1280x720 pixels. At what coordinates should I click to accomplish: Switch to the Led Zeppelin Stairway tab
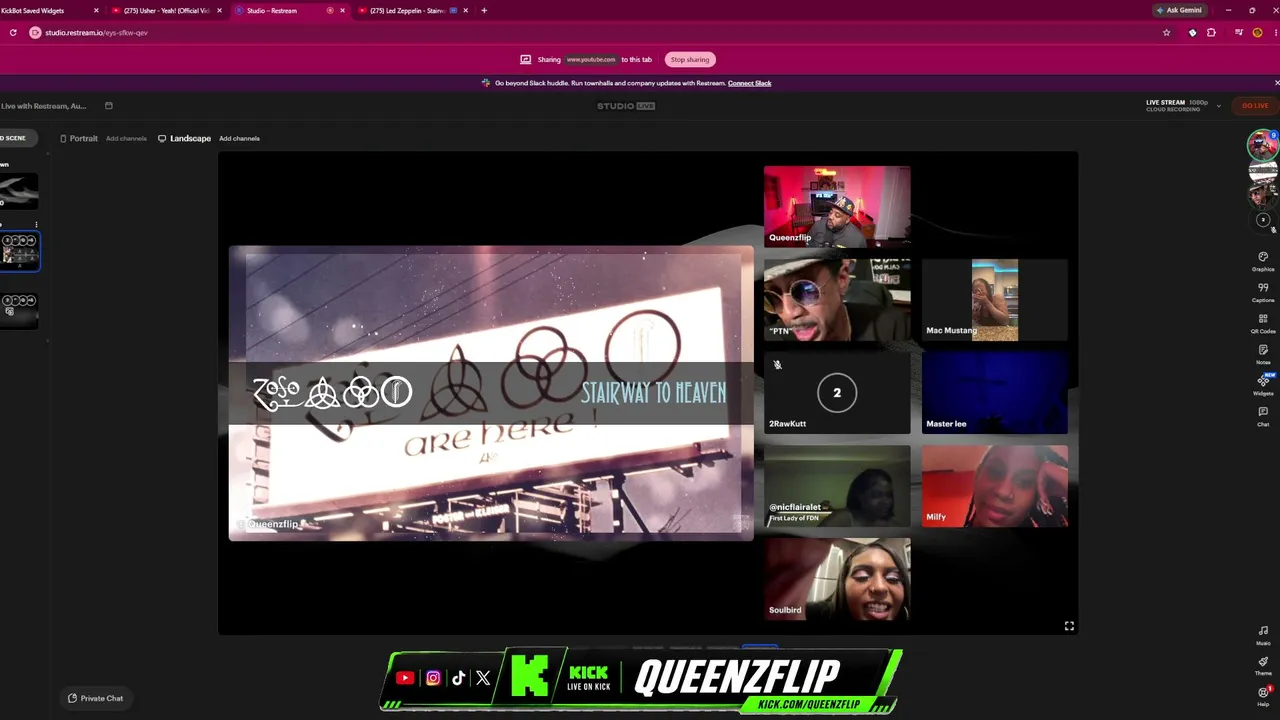[412, 11]
